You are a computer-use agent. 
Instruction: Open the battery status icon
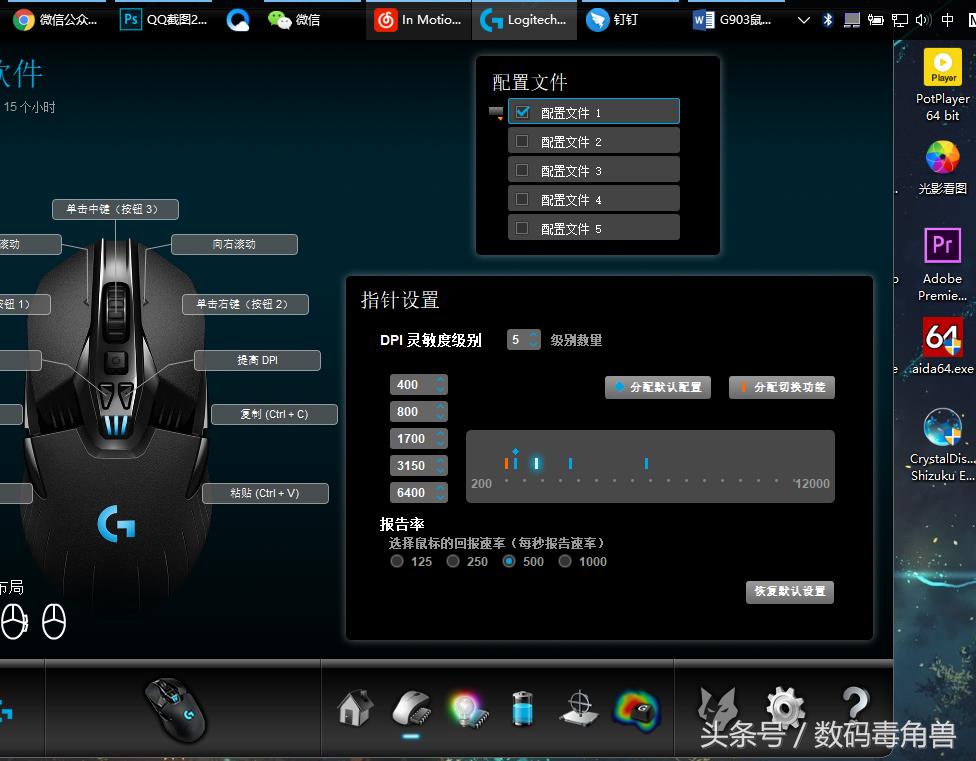[522, 708]
